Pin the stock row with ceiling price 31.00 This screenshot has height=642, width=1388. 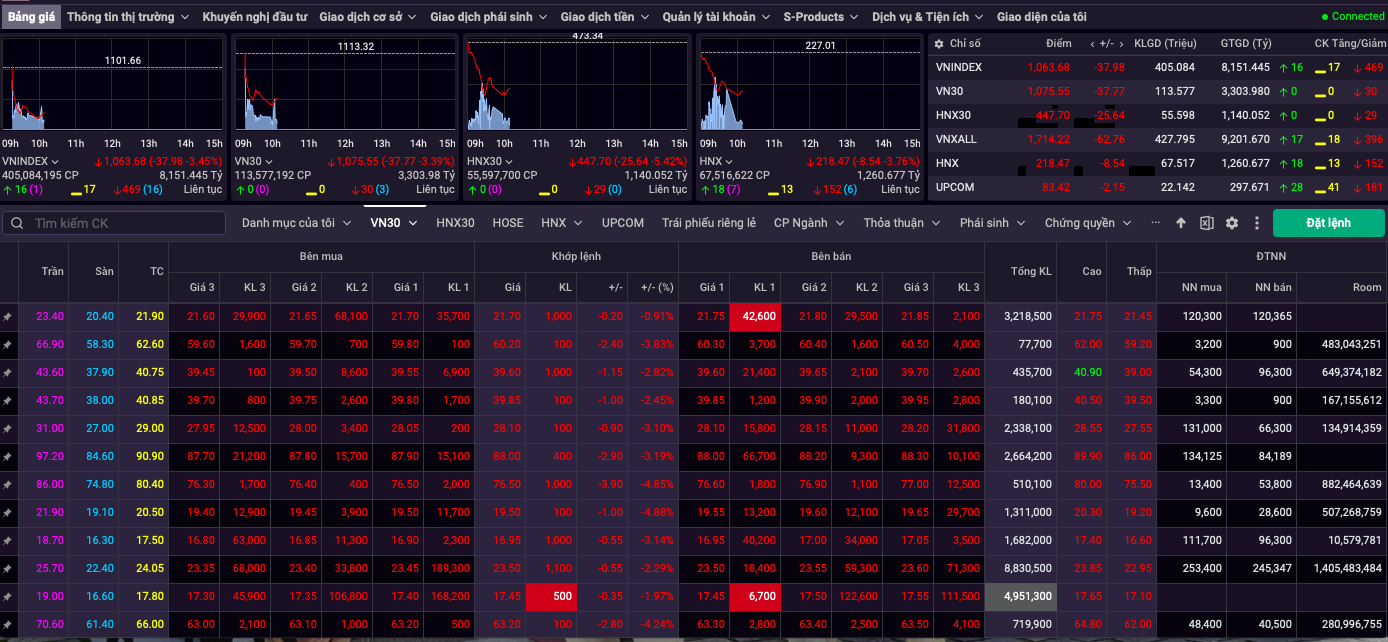coord(8,428)
